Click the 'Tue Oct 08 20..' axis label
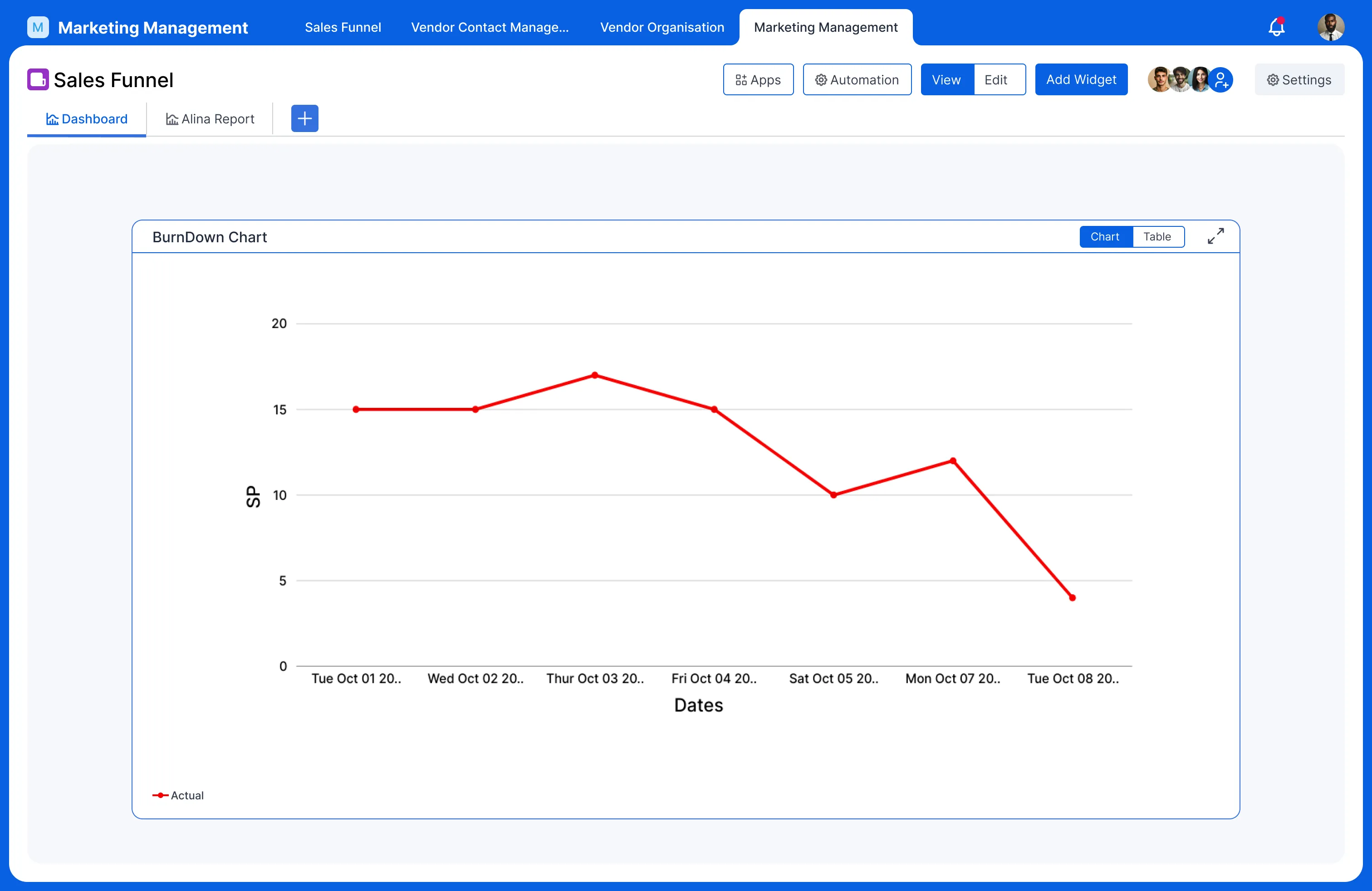Viewport: 1372px width, 891px height. click(x=1073, y=678)
